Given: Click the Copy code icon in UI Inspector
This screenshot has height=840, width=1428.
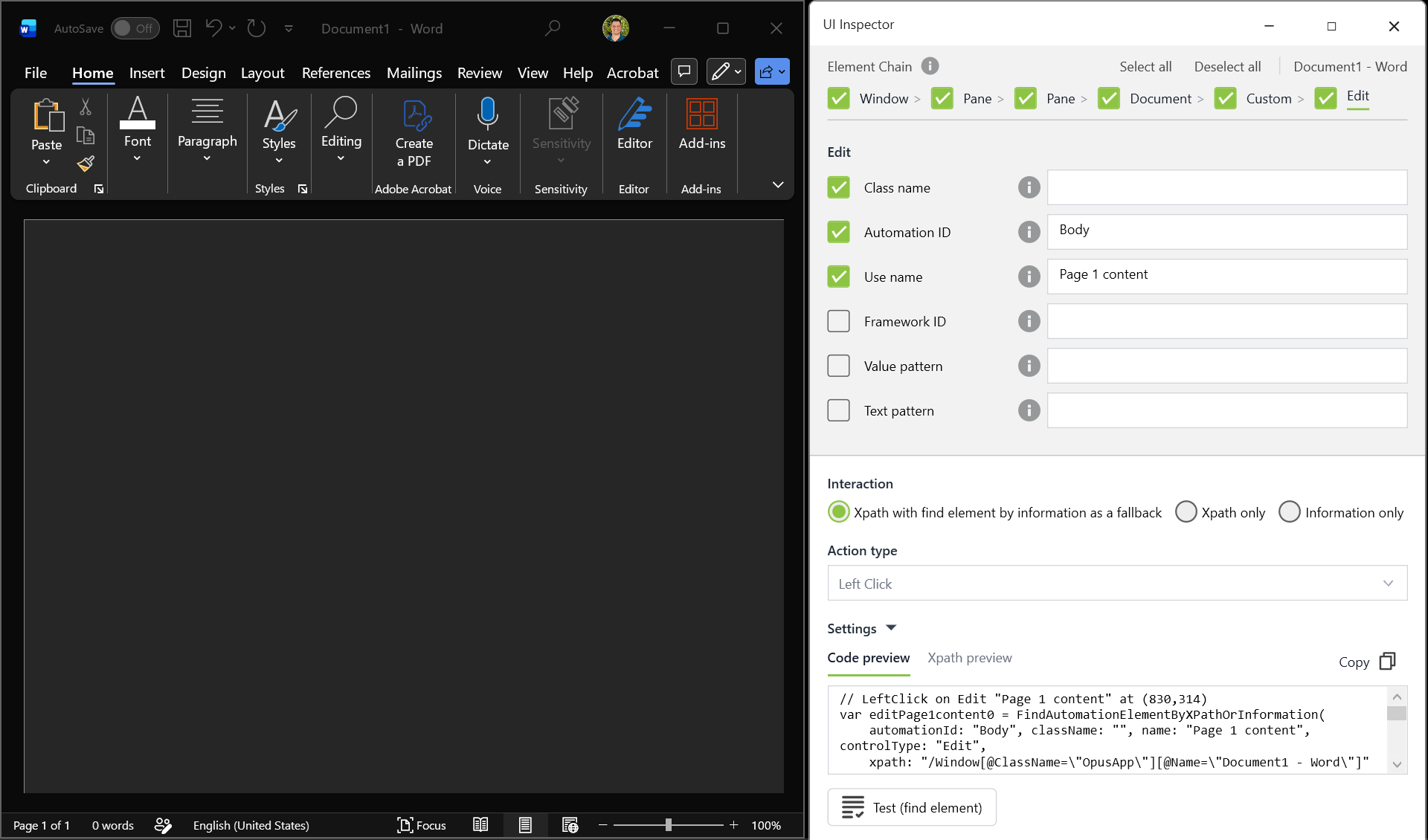Looking at the screenshot, I should (1387, 661).
